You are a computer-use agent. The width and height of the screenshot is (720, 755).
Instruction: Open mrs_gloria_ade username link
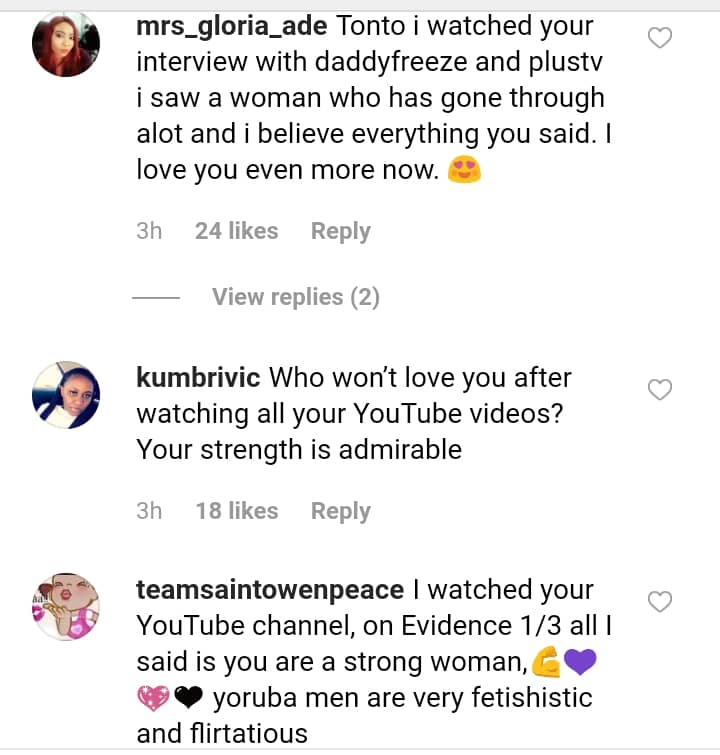pyautogui.click(x=231, y=27)
